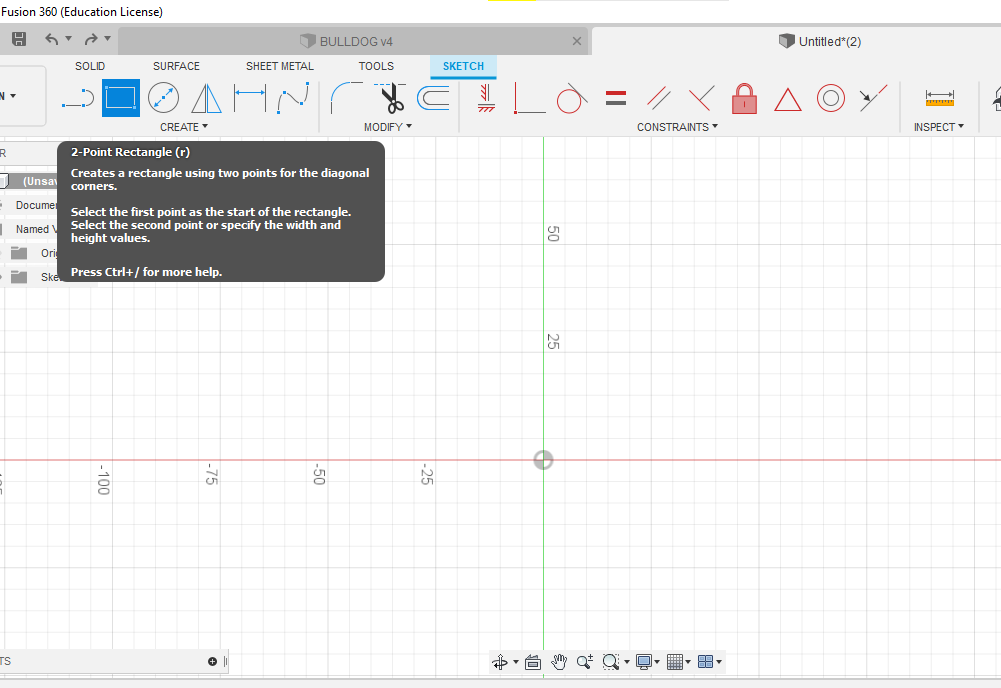This screenshot has width=1001, height=688.
Task: Redo the last action
Action: point(91,40)
